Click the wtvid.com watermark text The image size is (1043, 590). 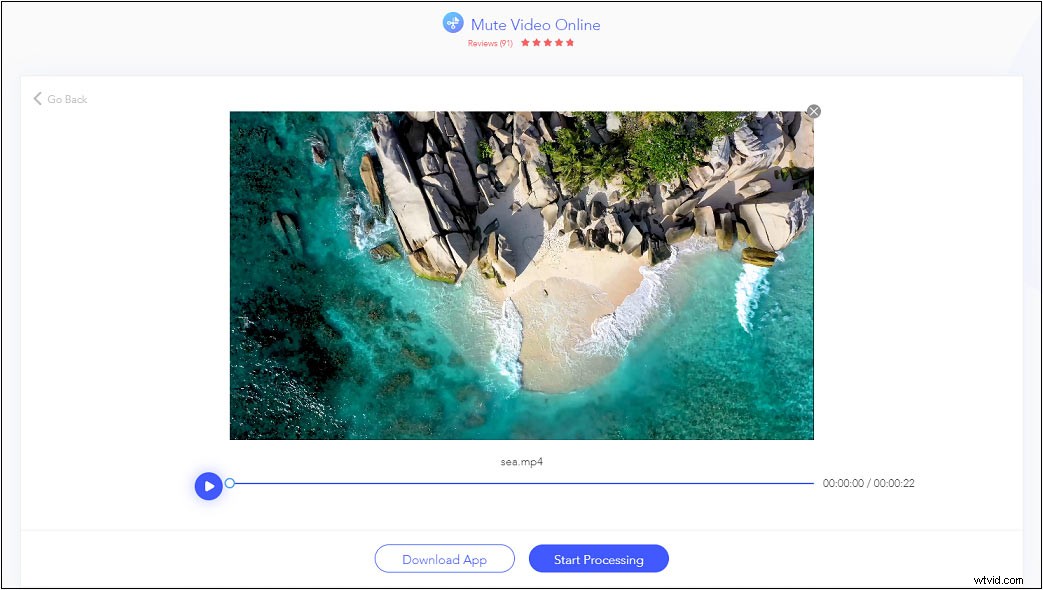point(1001,580)
